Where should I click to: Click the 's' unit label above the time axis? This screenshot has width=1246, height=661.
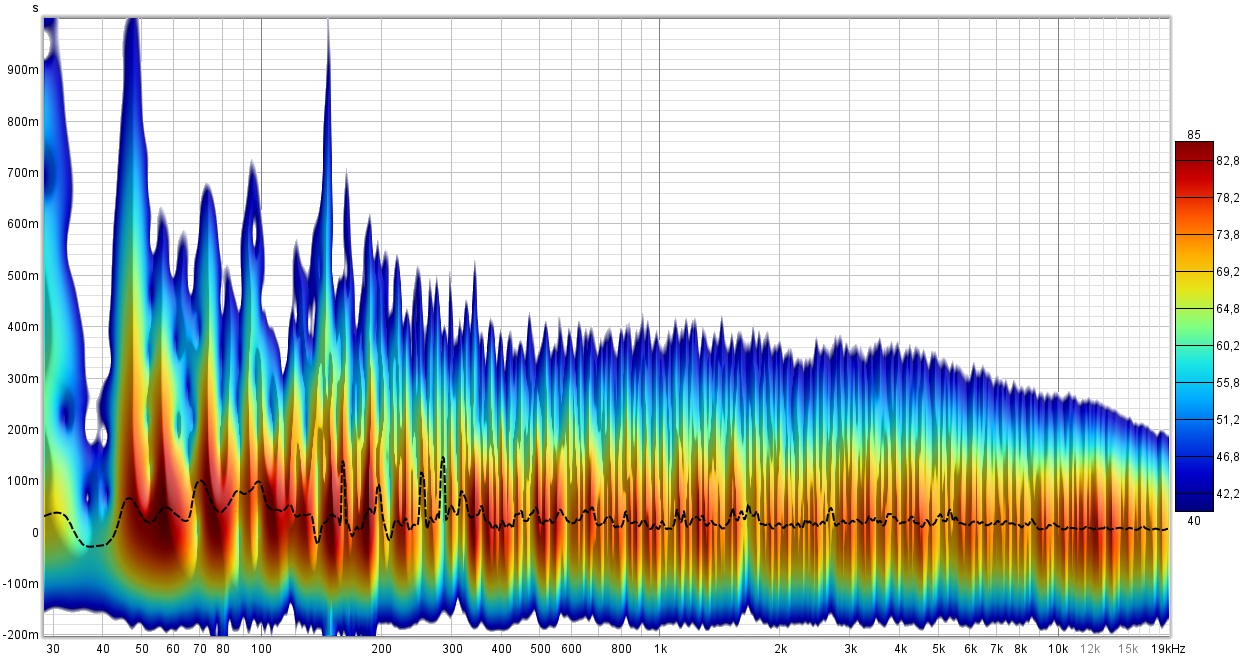[36, 7]
